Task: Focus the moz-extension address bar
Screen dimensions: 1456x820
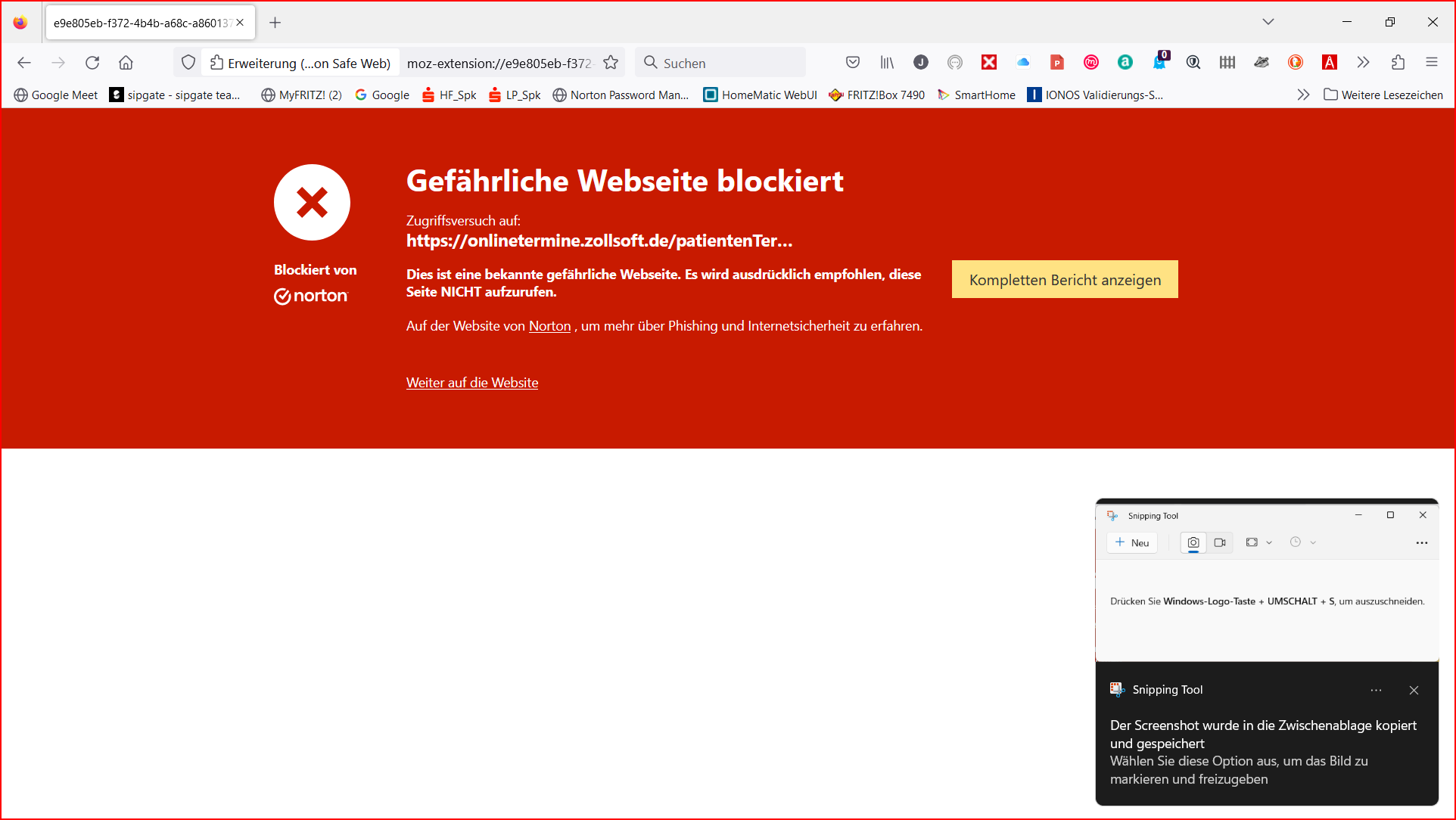Action: pos(499,63)
